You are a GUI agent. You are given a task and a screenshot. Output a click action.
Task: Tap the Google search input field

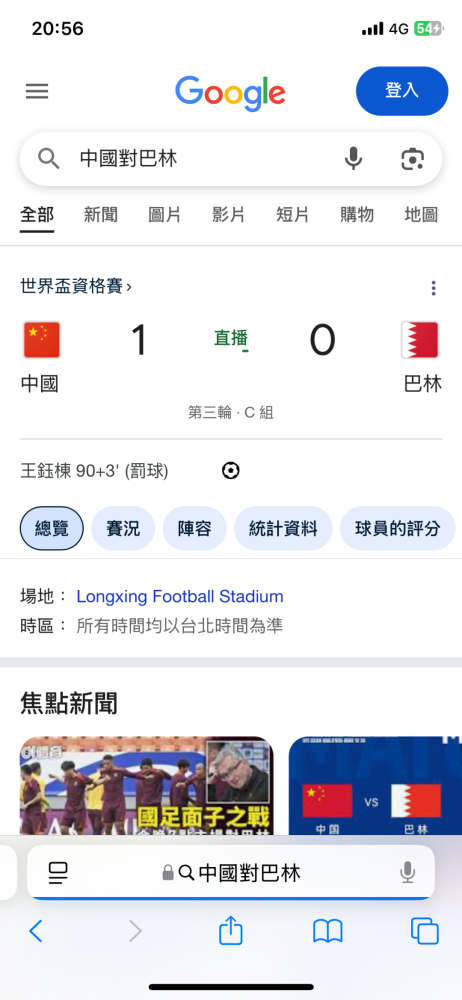pos(204,158)
